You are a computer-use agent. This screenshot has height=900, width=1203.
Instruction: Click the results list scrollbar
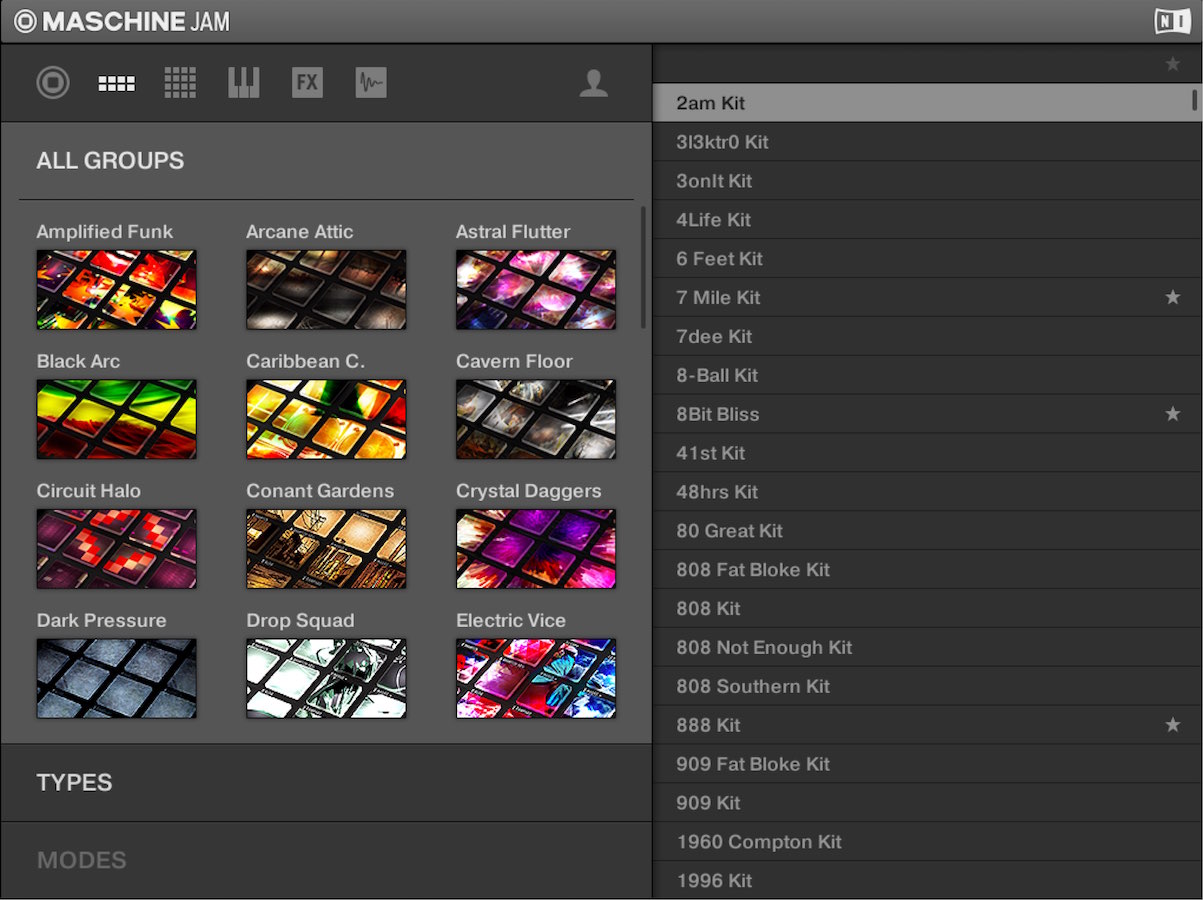[x=1194, y=100]
